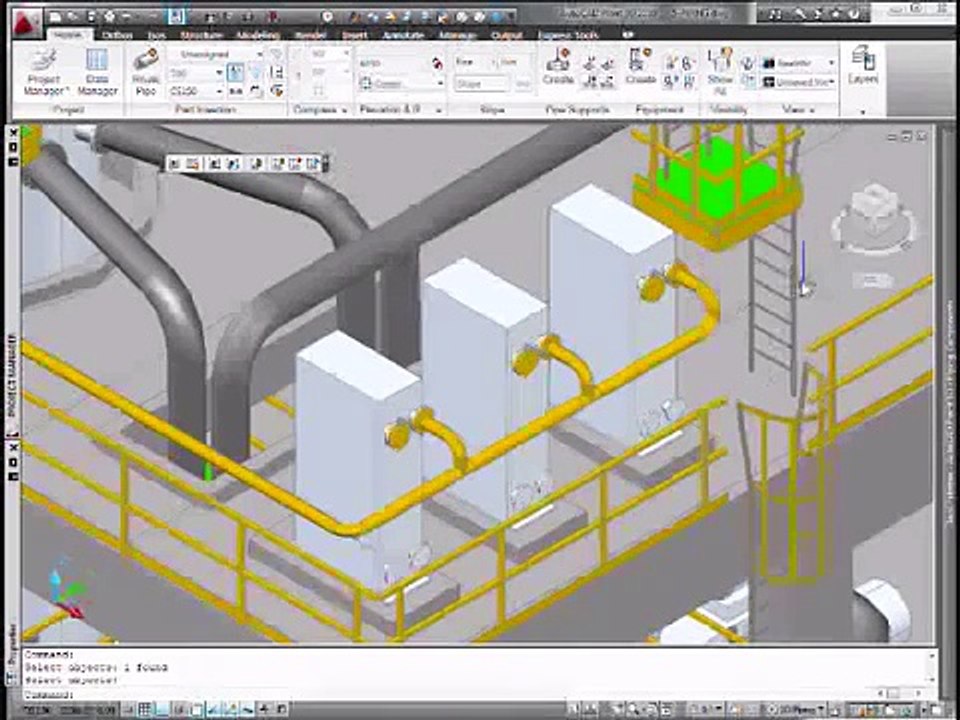Image resolution: width=960 pixels, height=720 pixels.
Task: Toggle the slope button beside the Slope field
Action: [523, 84]
